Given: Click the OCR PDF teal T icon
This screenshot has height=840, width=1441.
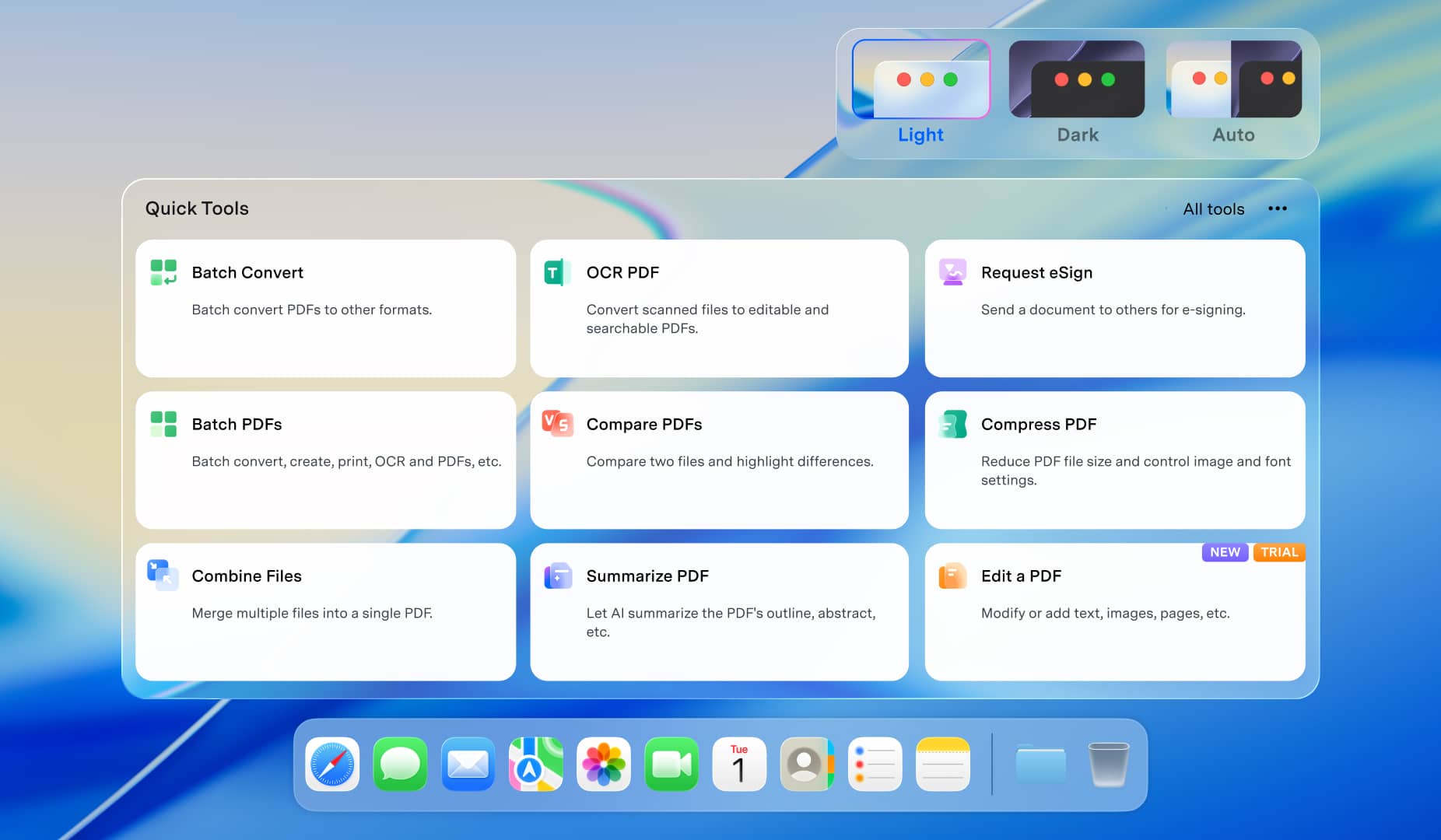Looking at the screenshot, I should [557, 272].
